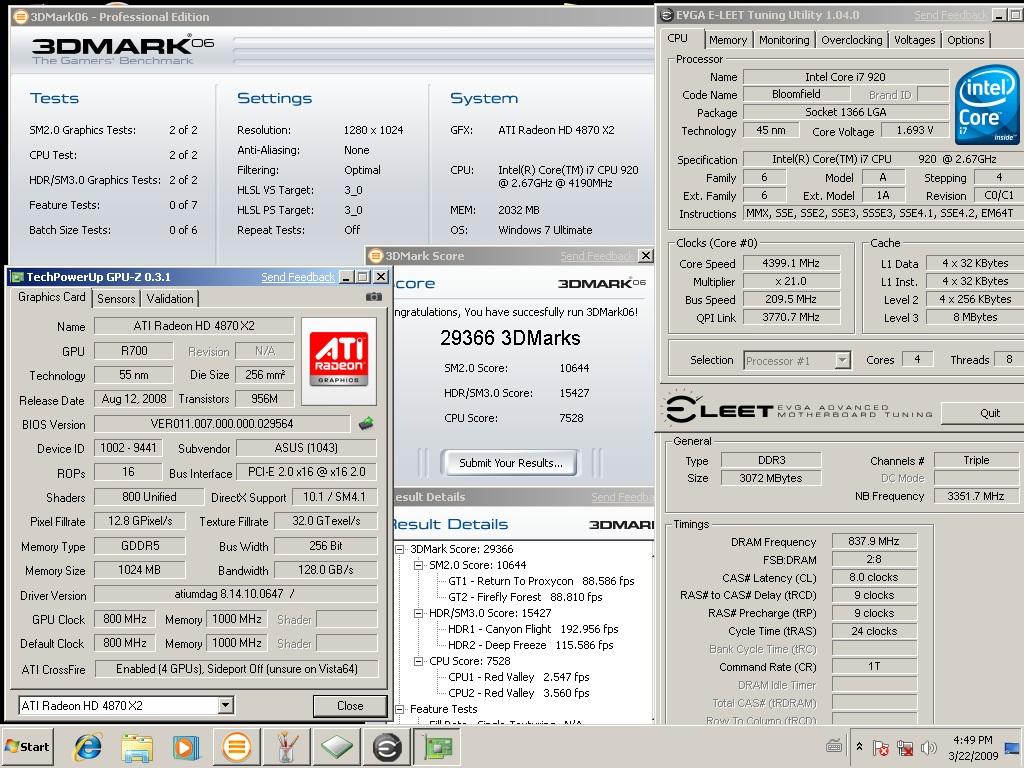This screenshot has height=768, width=1025.
Task: Click the keyboard tray icon
Action: click(x=834, y=746)
